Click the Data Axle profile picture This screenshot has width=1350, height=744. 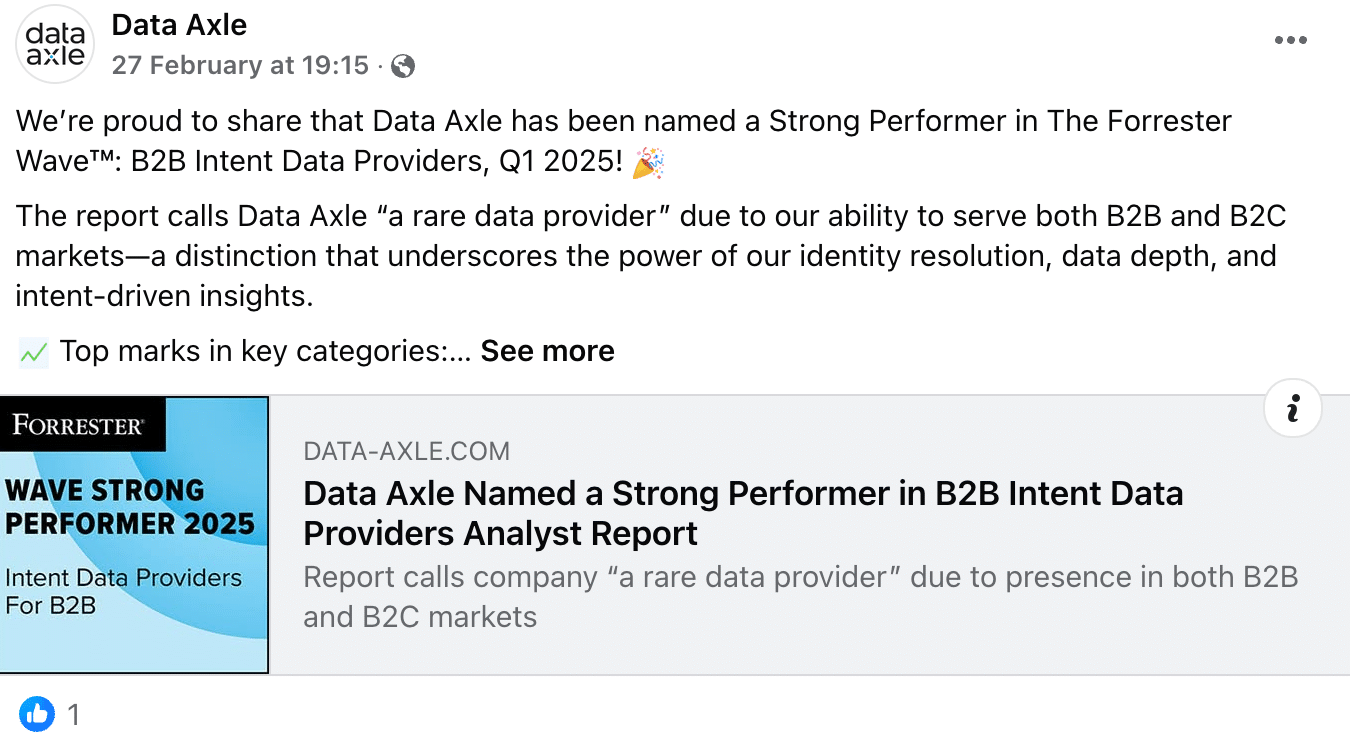[55, 44]
